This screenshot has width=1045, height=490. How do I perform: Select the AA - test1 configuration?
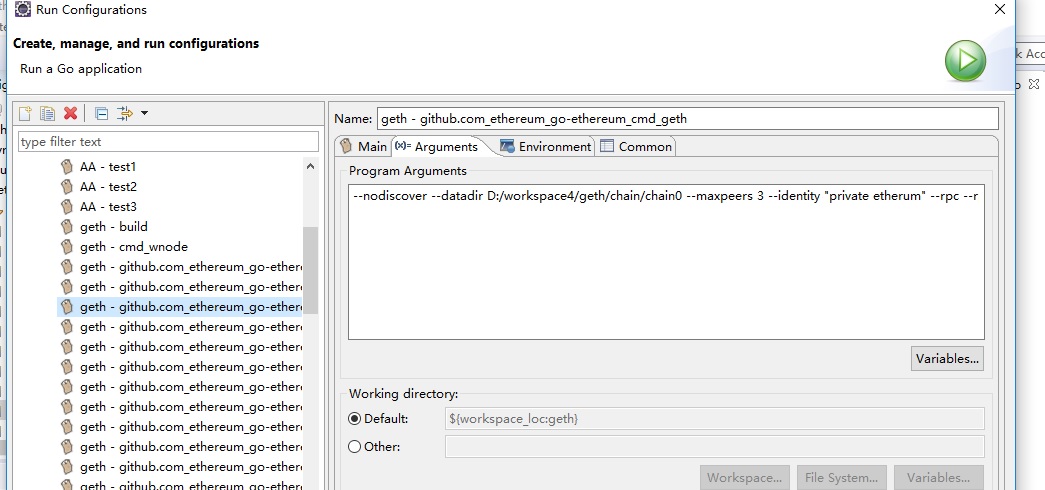107,167
